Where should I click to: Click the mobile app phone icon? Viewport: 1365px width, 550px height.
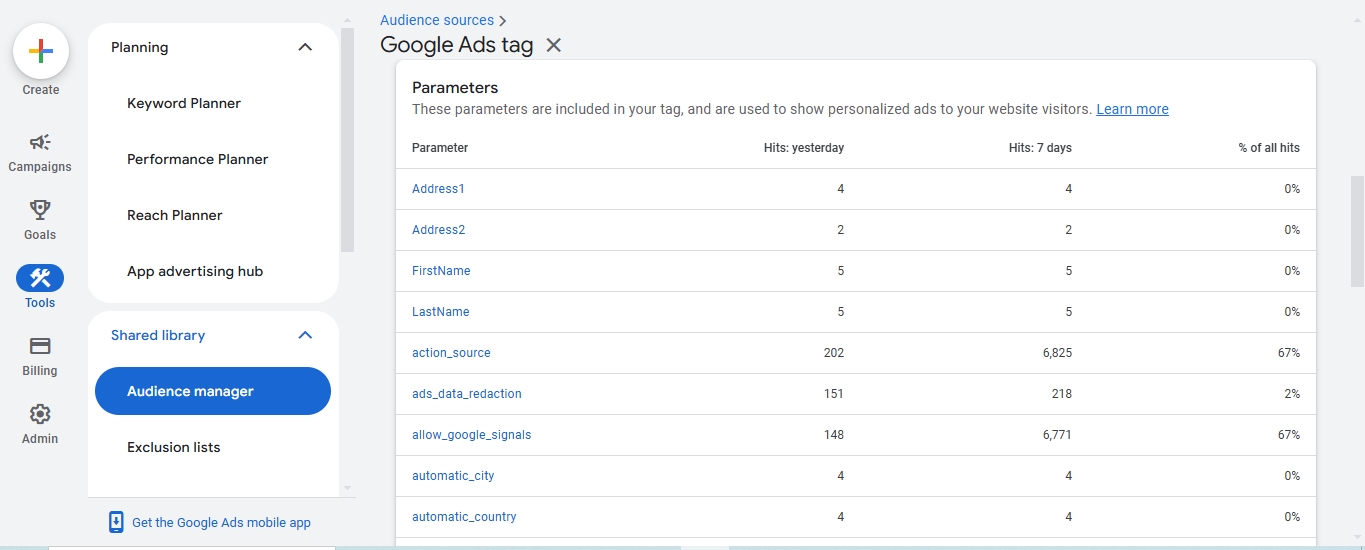click(116, 522)
